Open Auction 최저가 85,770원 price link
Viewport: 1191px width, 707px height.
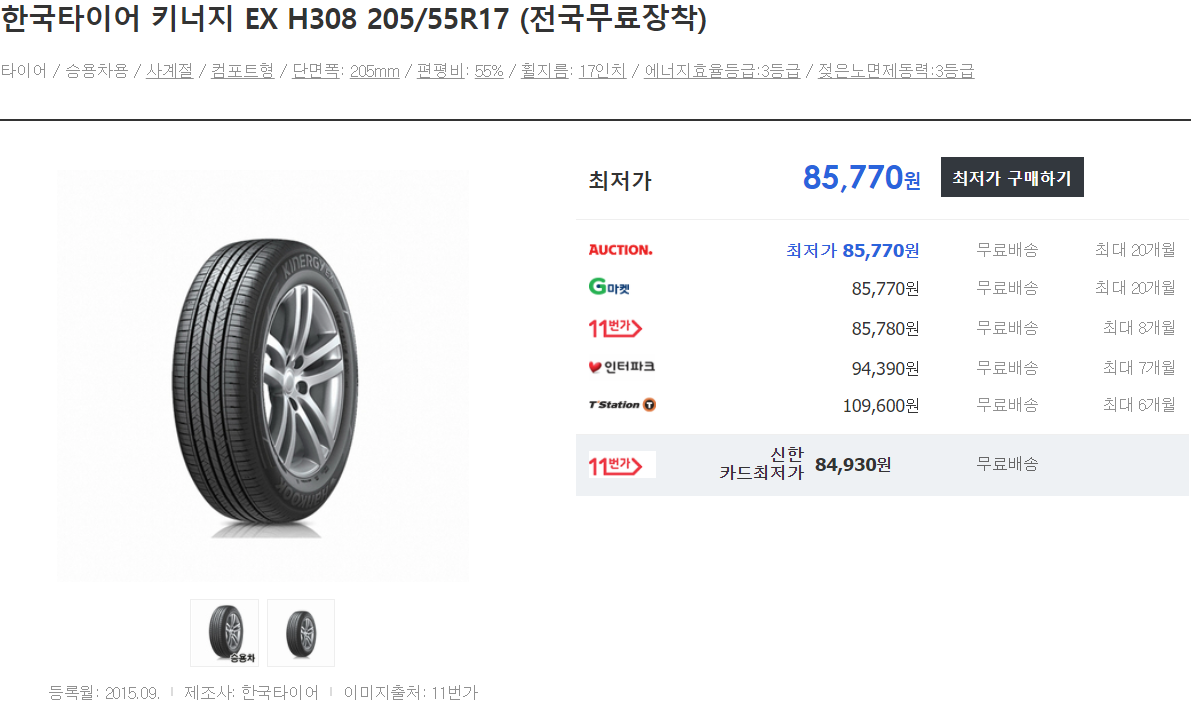(x=852, y=250)
